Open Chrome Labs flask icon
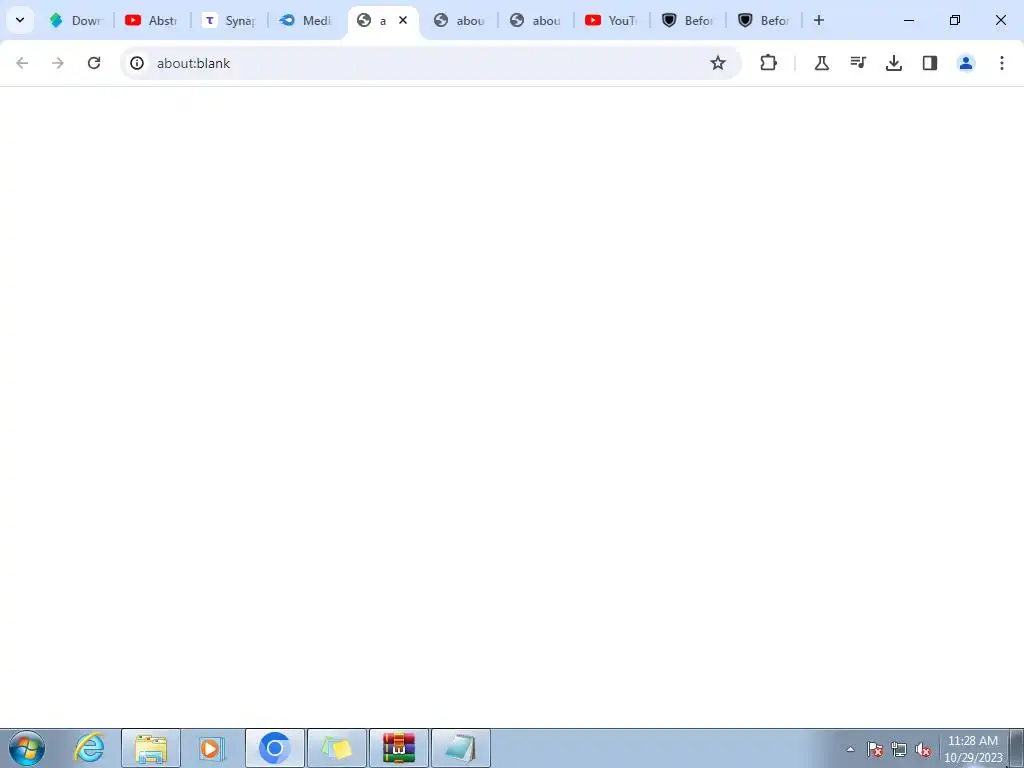1024x768 pixels. tap(822, 63)
